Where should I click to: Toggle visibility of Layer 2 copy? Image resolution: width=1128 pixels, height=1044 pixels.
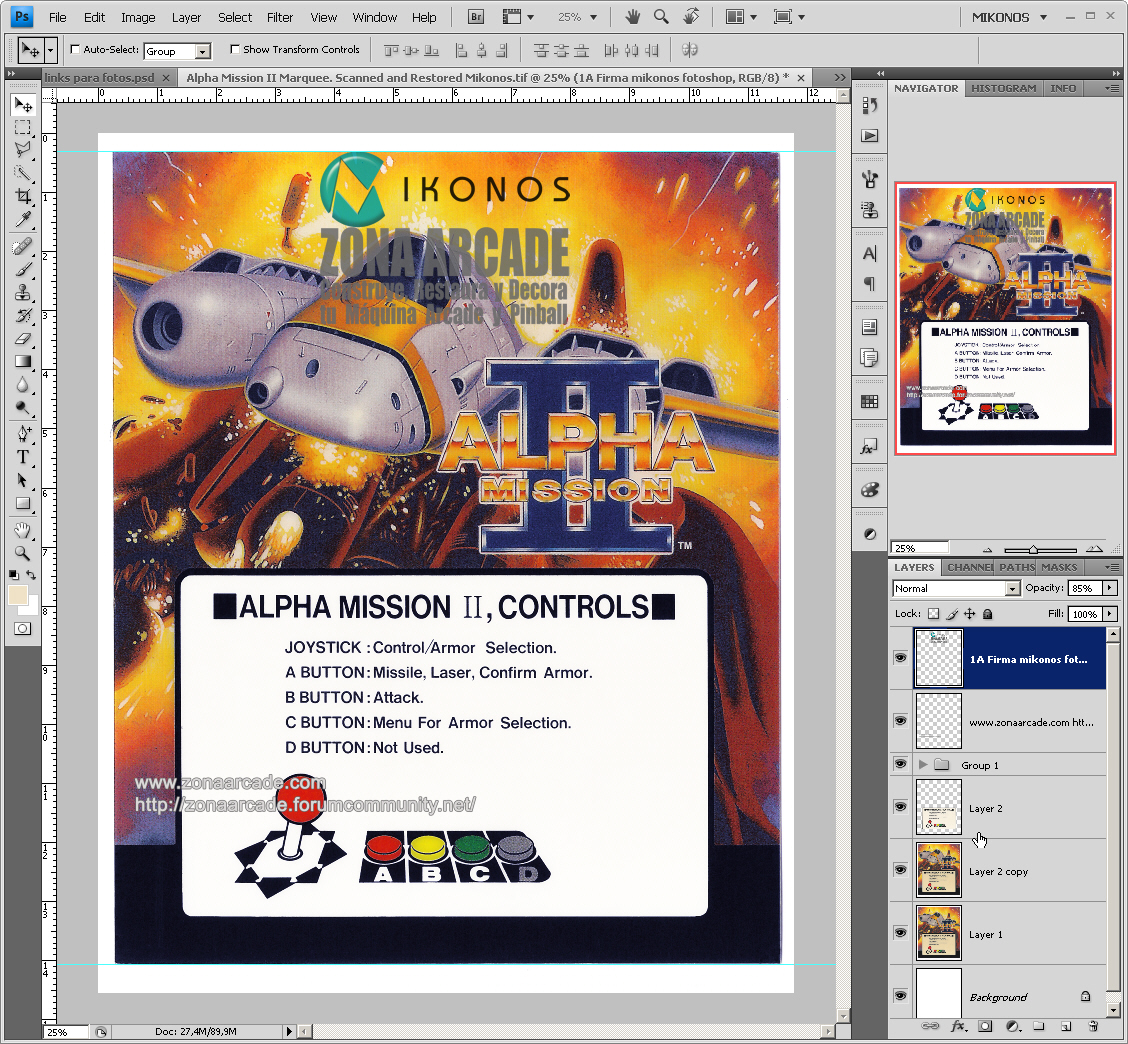coord(900,869)
